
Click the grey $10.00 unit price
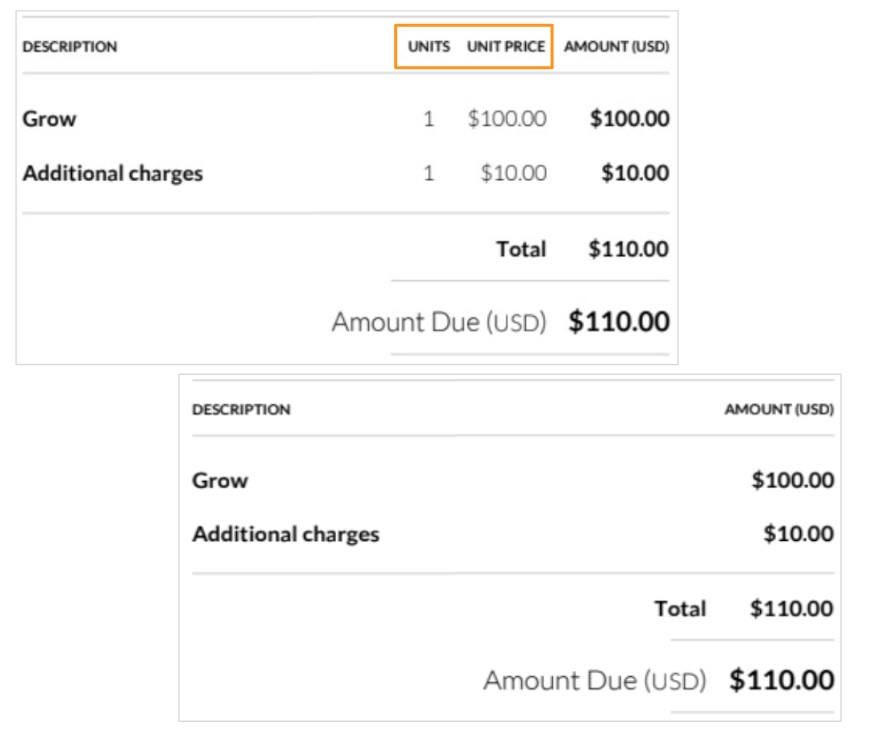click(x=513, y=173)
